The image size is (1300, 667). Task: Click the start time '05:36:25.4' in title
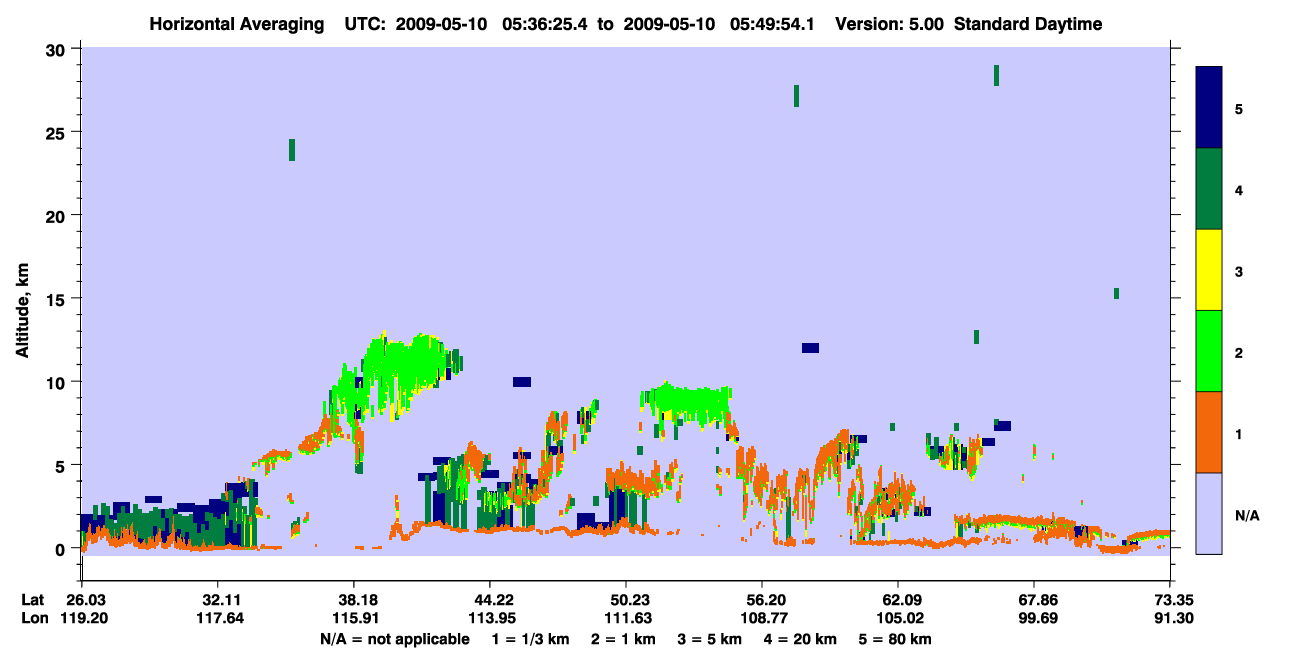pyautogui.click(x=546, y=24)
